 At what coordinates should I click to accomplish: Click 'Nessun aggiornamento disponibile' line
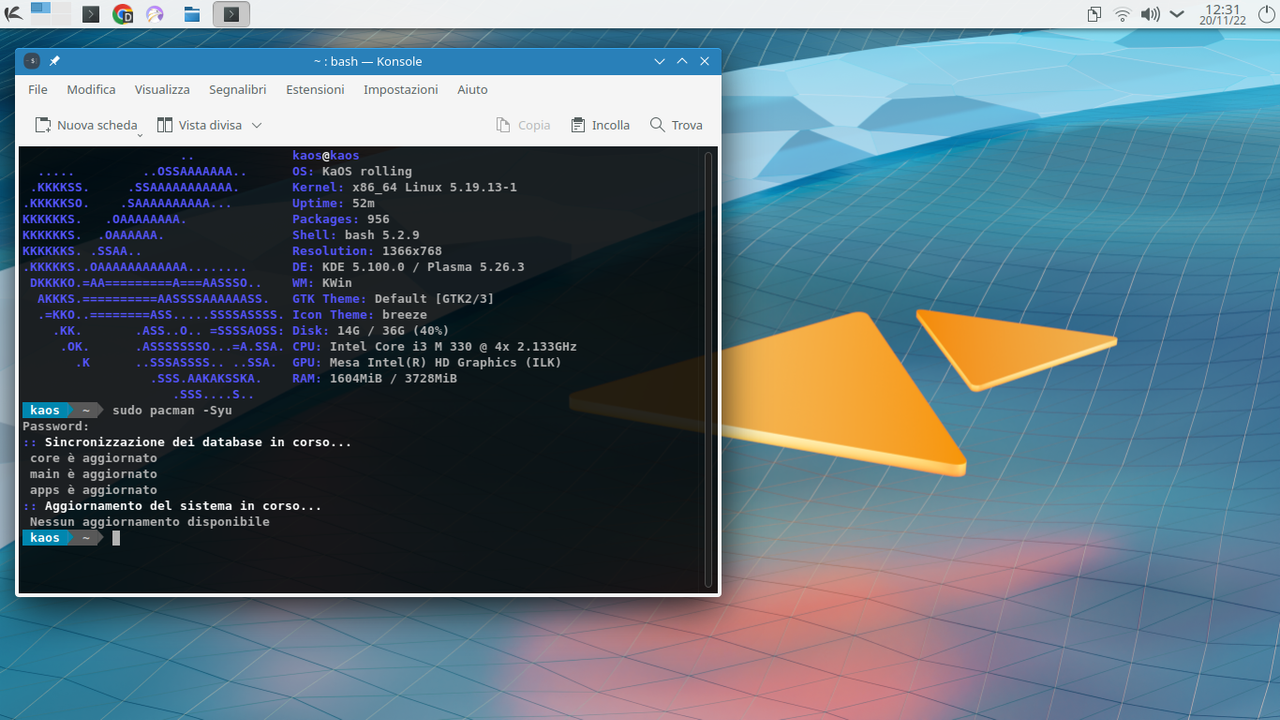point(150,522)
